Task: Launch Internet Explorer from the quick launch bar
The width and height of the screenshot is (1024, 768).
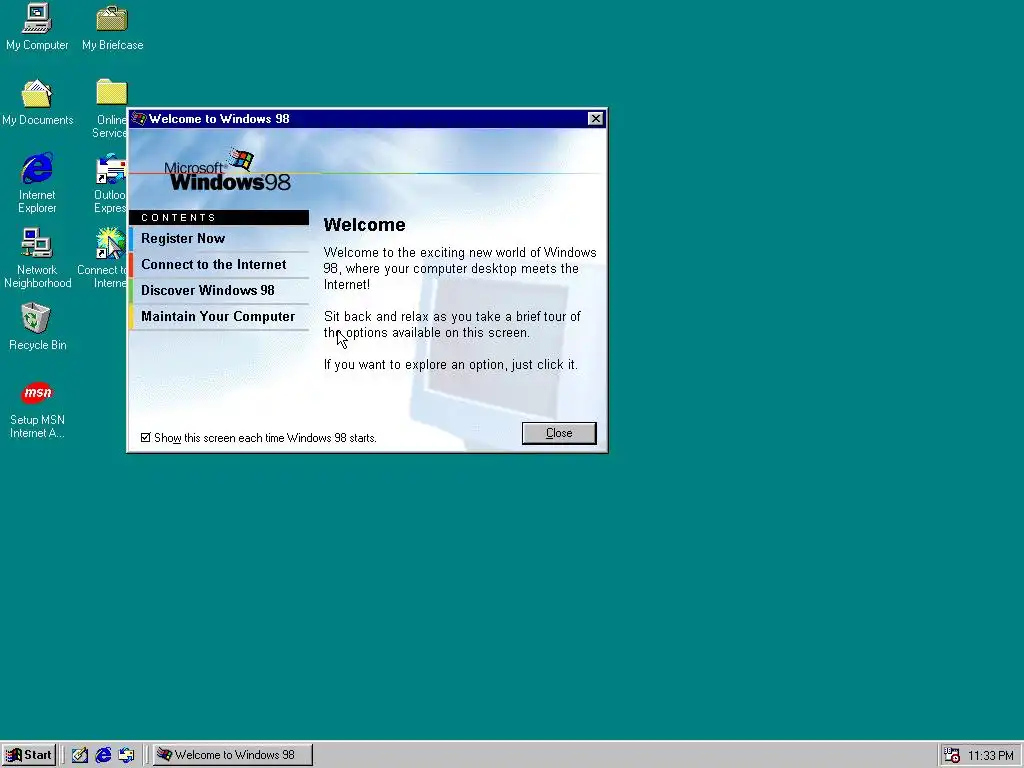Action: click(103, 755)
